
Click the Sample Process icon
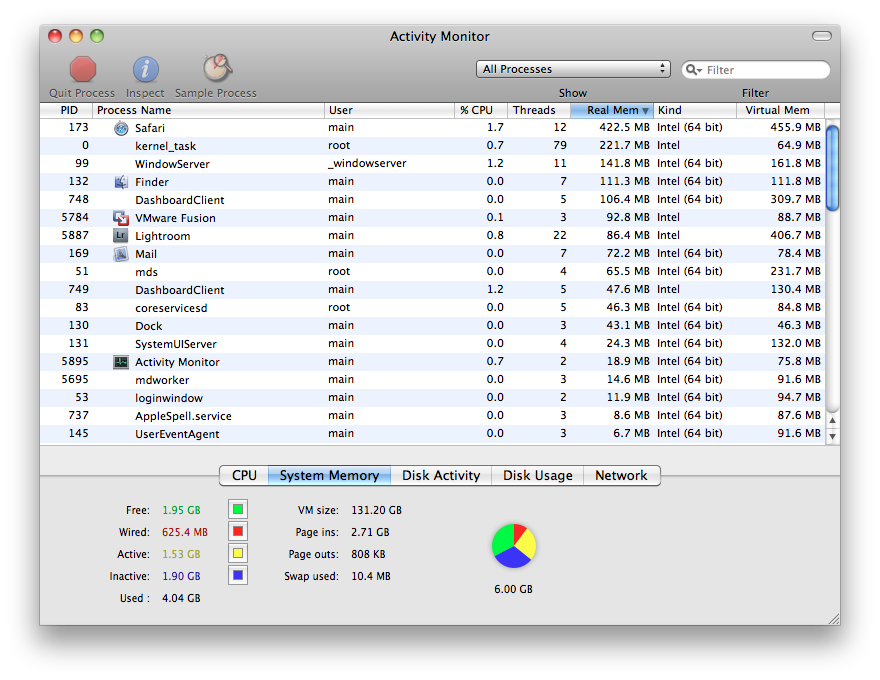(x=217, y=68)
